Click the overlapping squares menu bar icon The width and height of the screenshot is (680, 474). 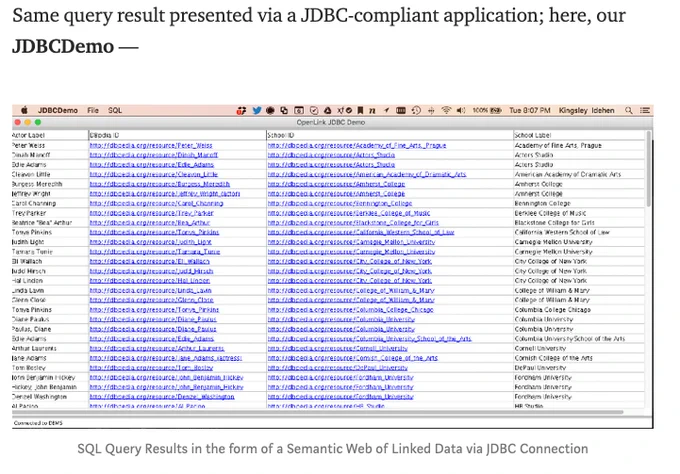[284, 111]
